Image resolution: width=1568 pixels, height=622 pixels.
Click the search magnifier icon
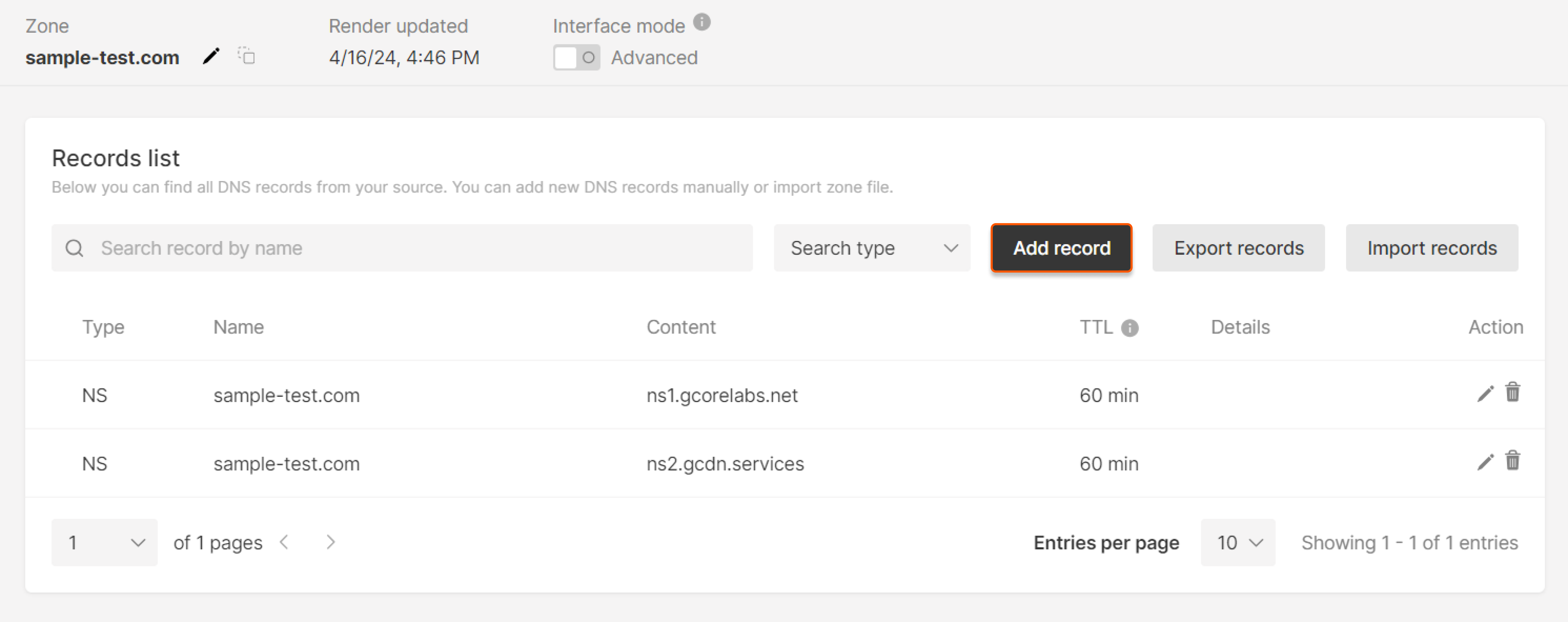click(x=74, y=248)
